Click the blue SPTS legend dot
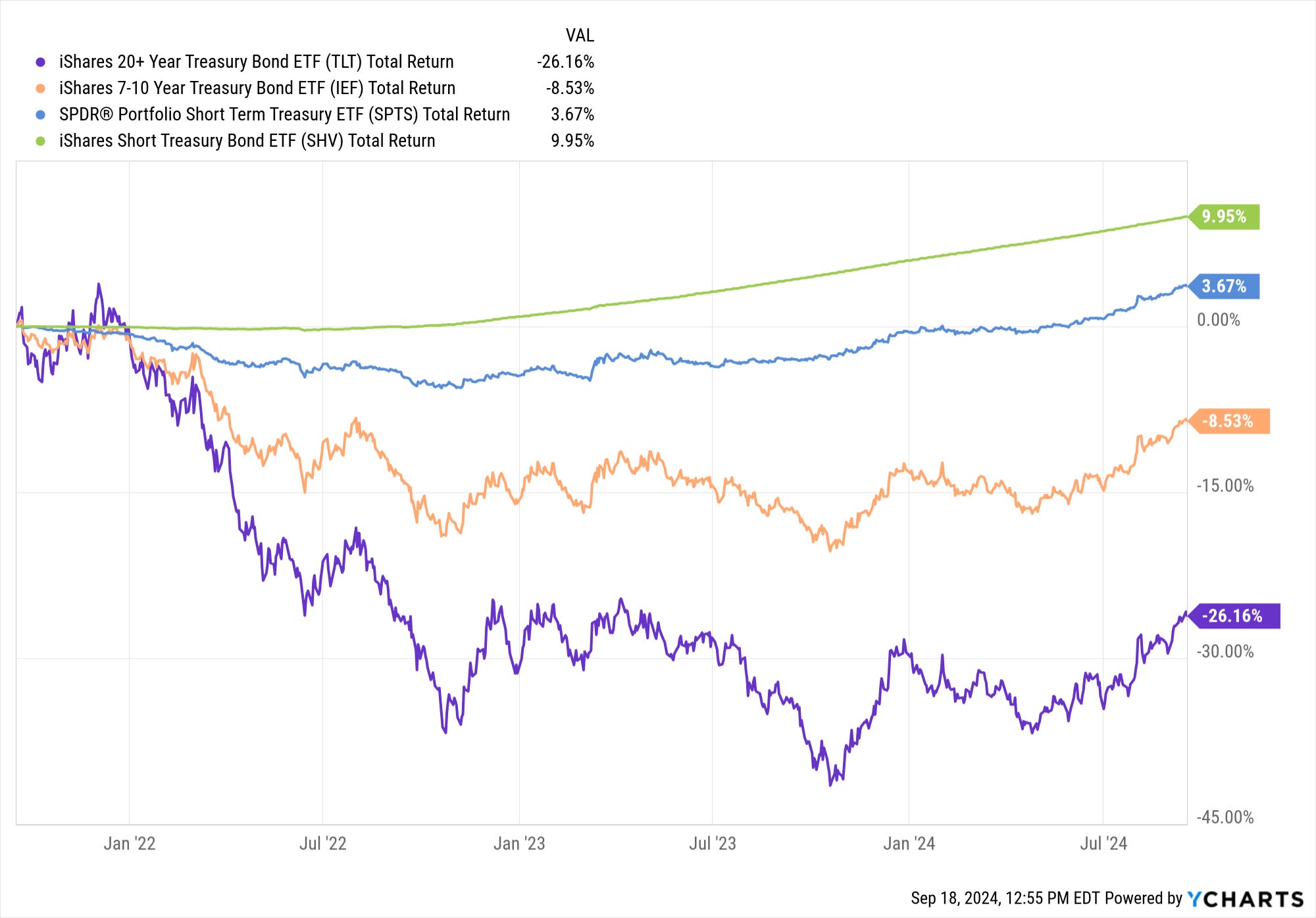 [41, 115]
